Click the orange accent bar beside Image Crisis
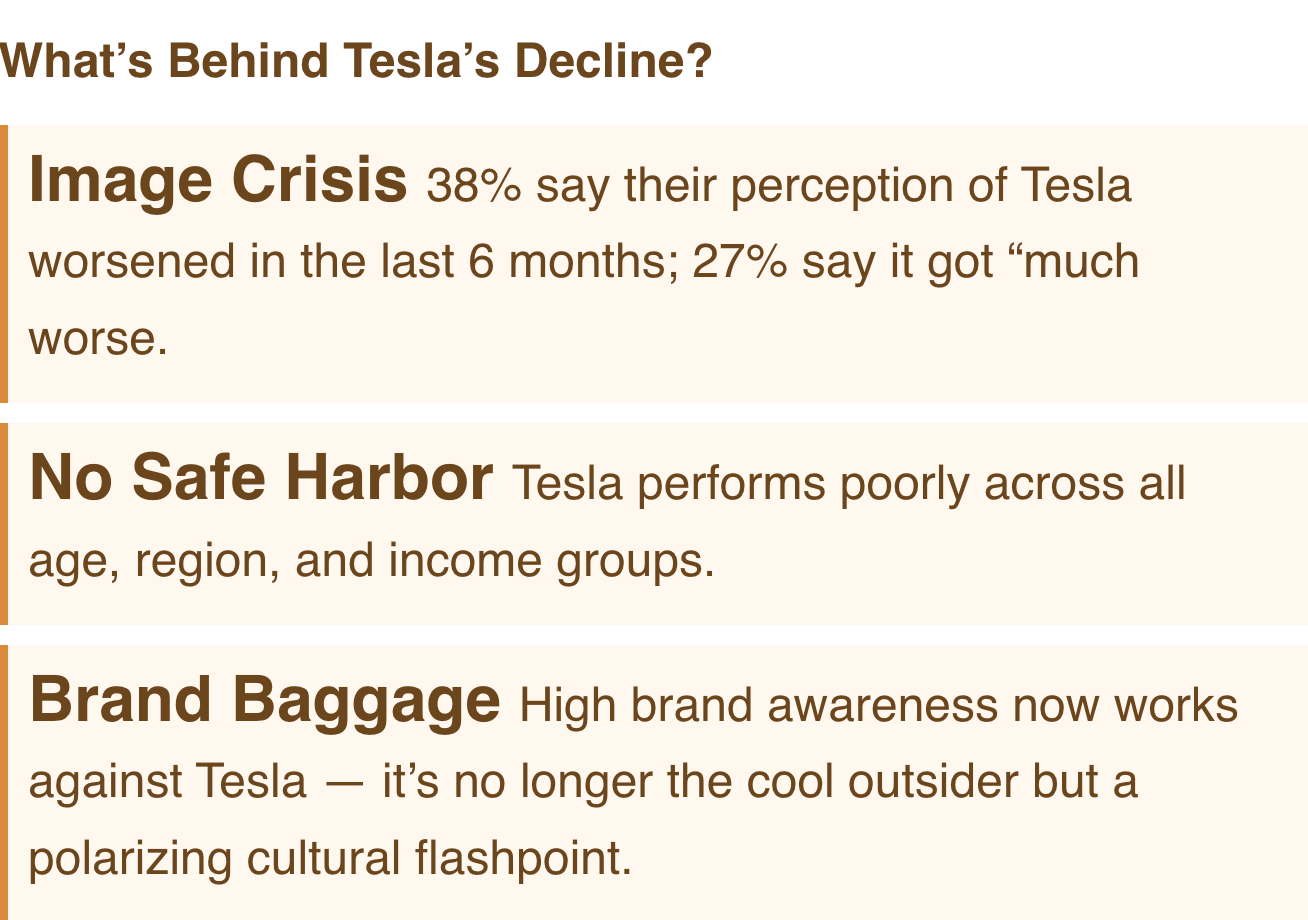 (4, 263)
